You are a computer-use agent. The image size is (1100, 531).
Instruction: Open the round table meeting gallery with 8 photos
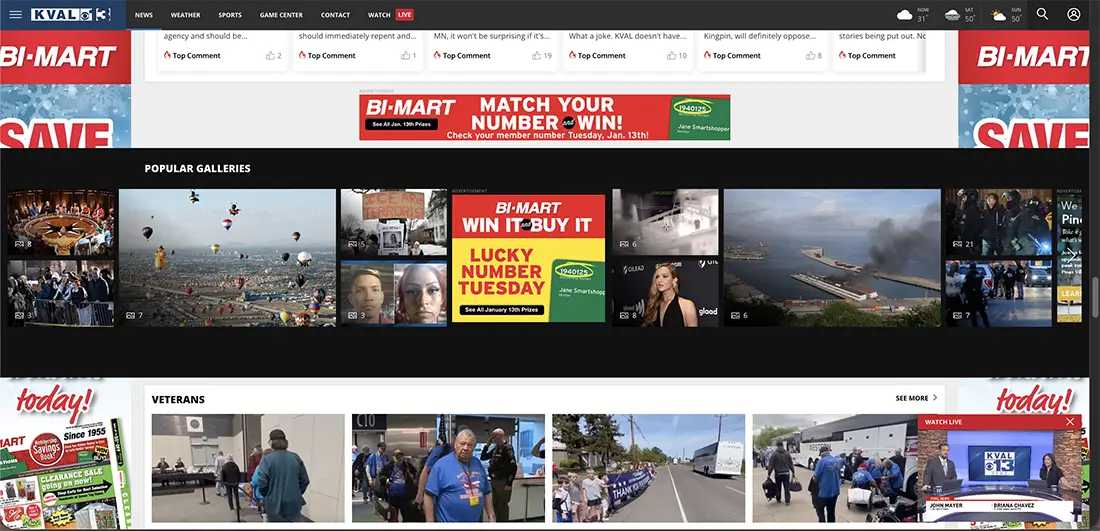60,222
